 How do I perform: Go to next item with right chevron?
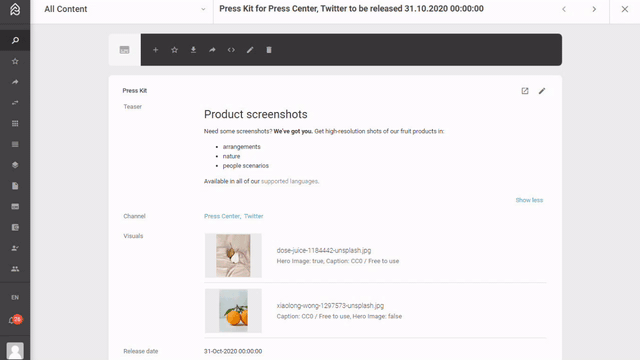point(594,9)
